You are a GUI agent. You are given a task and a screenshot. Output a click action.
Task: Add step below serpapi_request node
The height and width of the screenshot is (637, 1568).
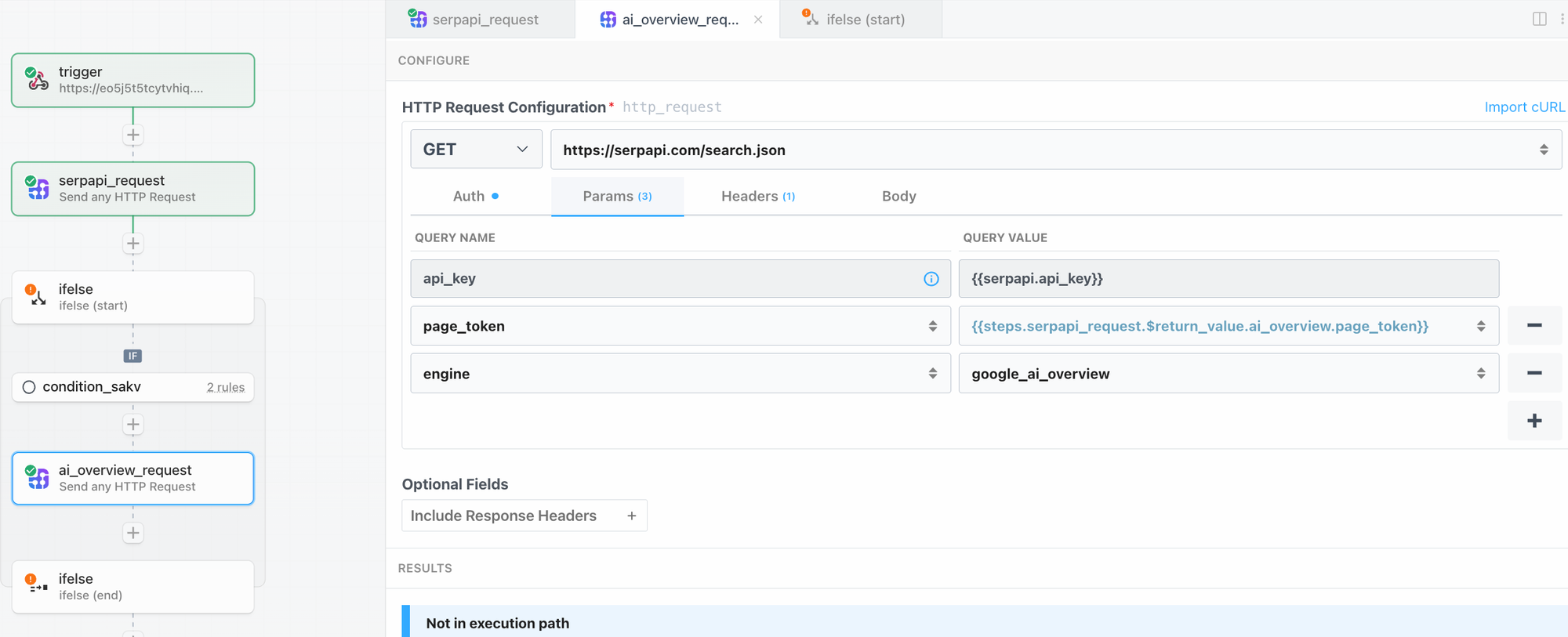point(133,244)
